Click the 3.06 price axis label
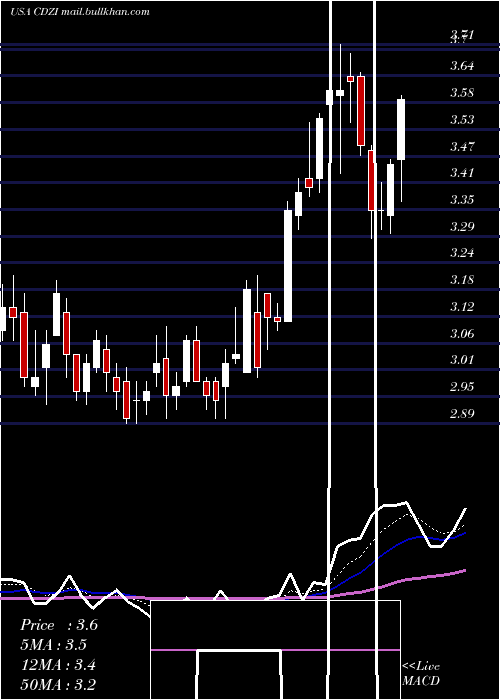Viewport: 500px width, 700px height. [462, 333]
